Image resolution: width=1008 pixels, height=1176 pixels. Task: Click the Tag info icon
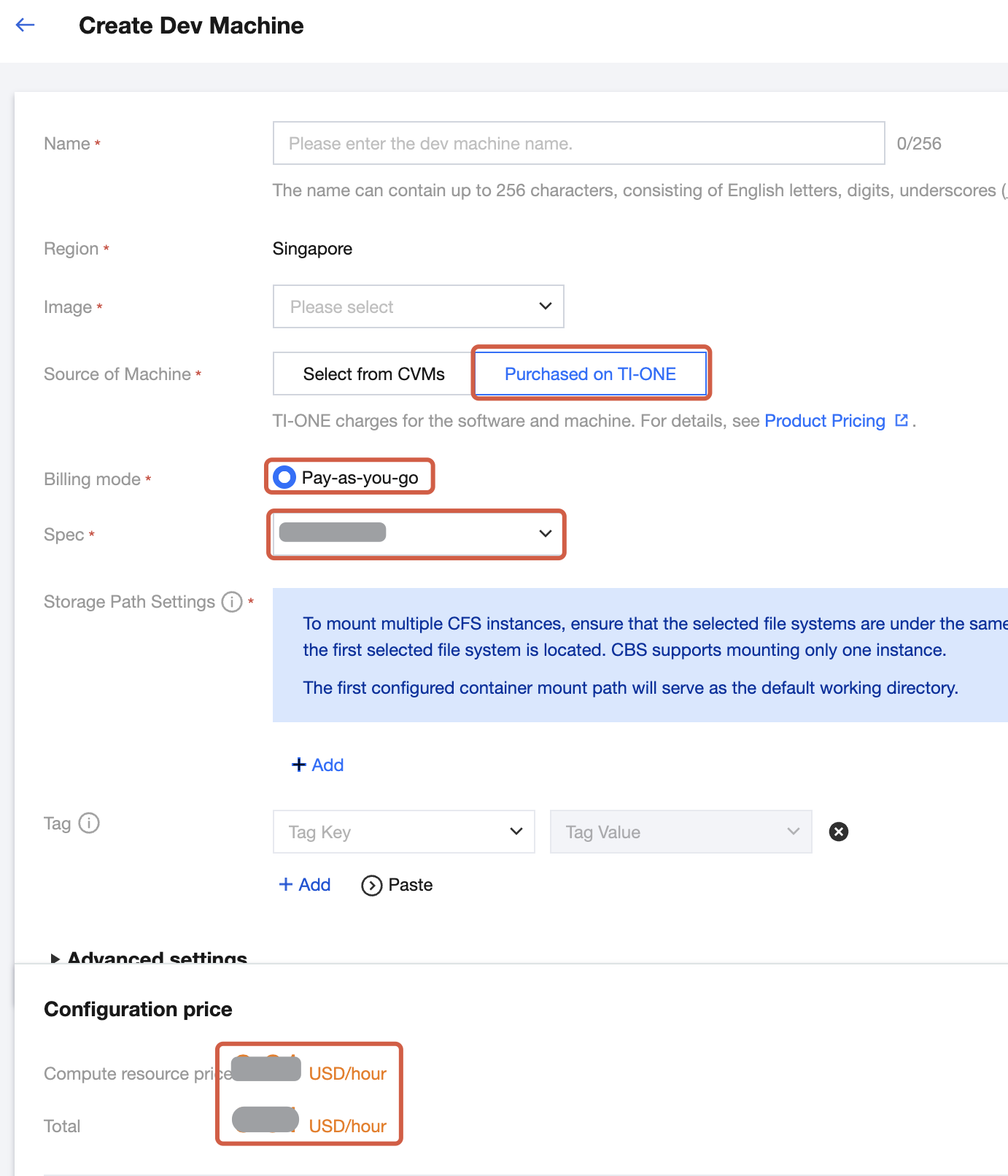click(x=89, y=823)
